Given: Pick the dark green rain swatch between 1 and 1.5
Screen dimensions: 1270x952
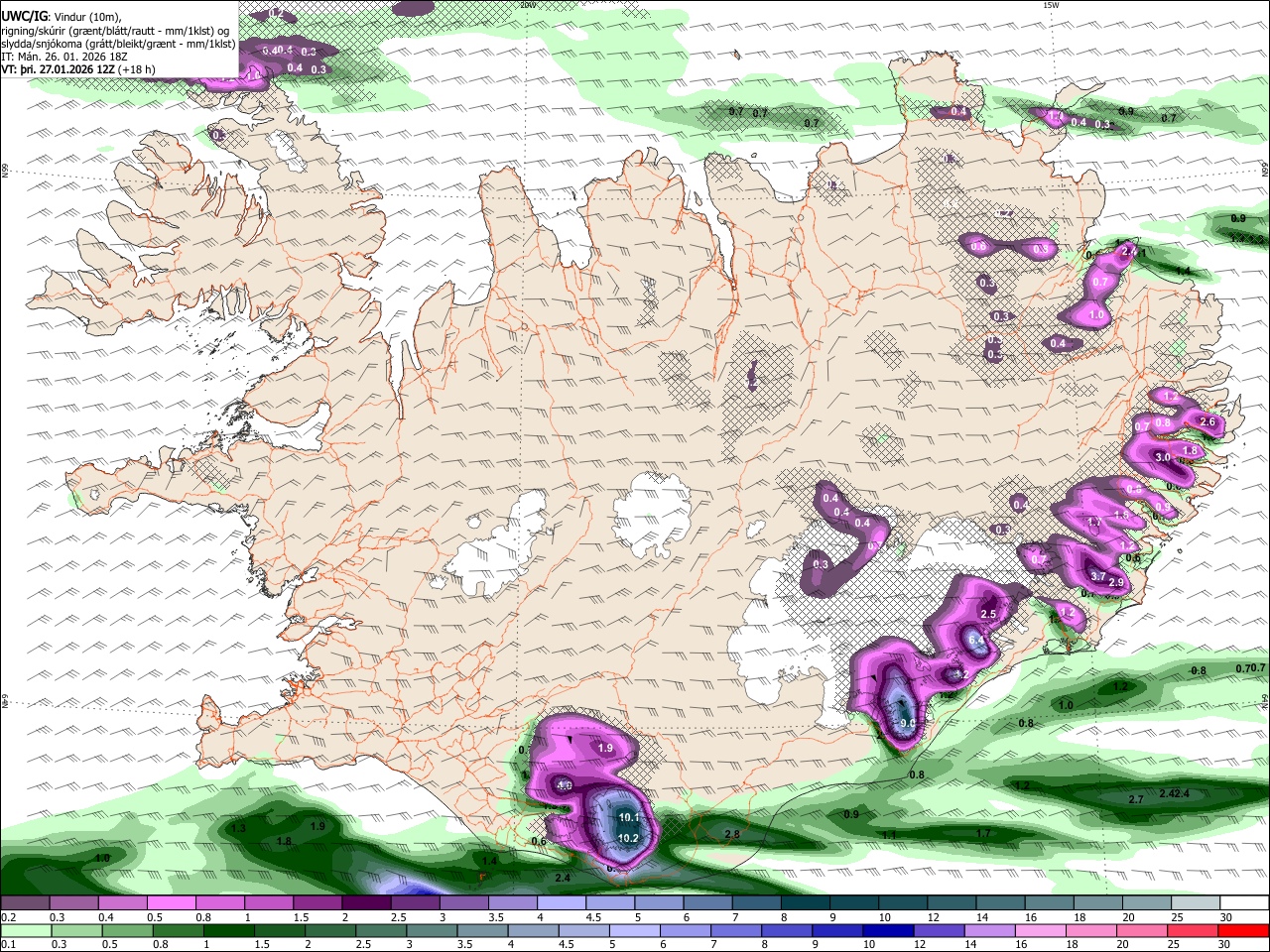Looking at the screenshot, I should (x=228, y=930).
